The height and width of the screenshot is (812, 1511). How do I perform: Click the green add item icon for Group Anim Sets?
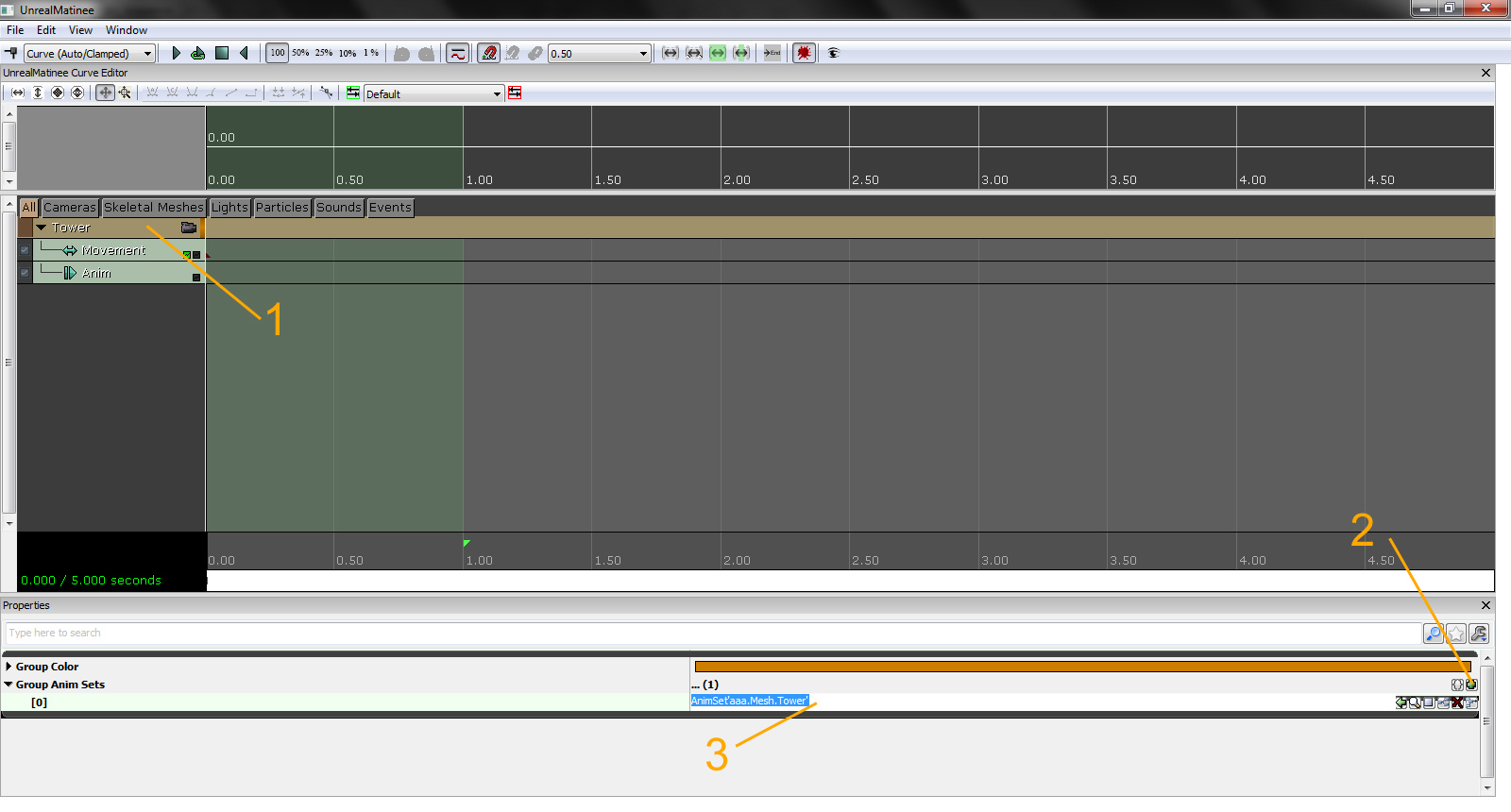point(1471,685)
